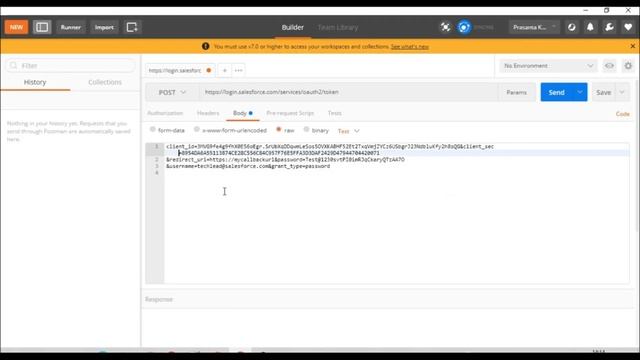Click the request URL field

pyautogui.click(x=348, y=92)
